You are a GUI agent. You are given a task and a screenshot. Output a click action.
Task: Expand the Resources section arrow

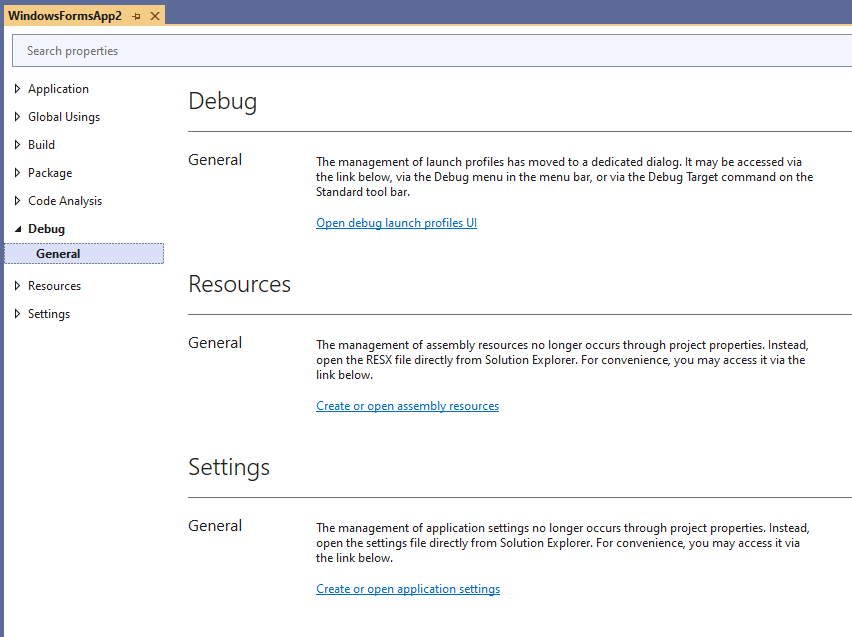[x=17, y=286]
